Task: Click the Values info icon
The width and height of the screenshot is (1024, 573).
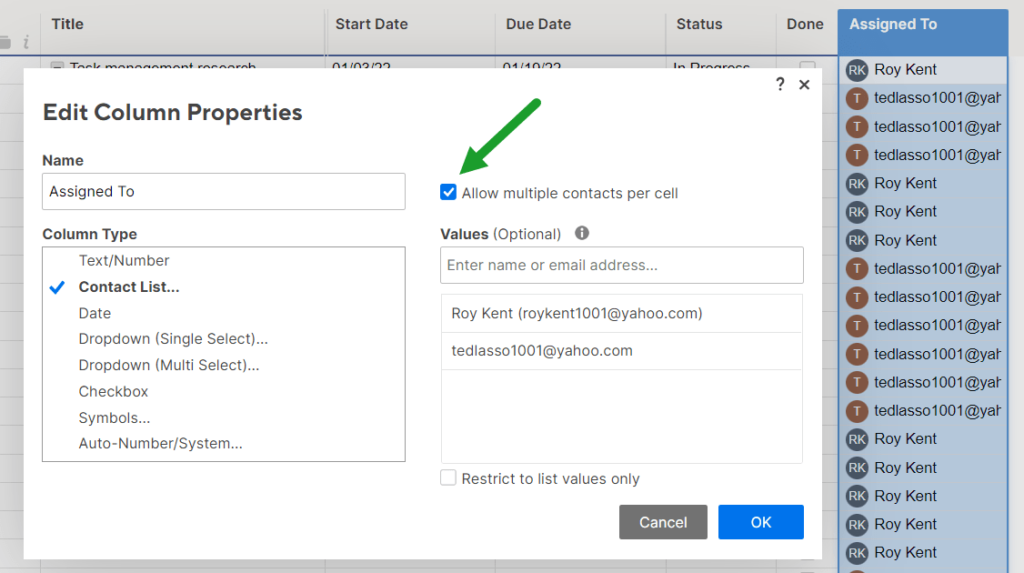Action: point(582,234)
